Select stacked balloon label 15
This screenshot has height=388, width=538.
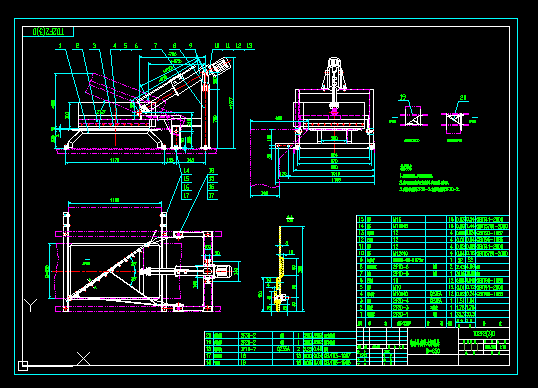click(x=186, y=179)
